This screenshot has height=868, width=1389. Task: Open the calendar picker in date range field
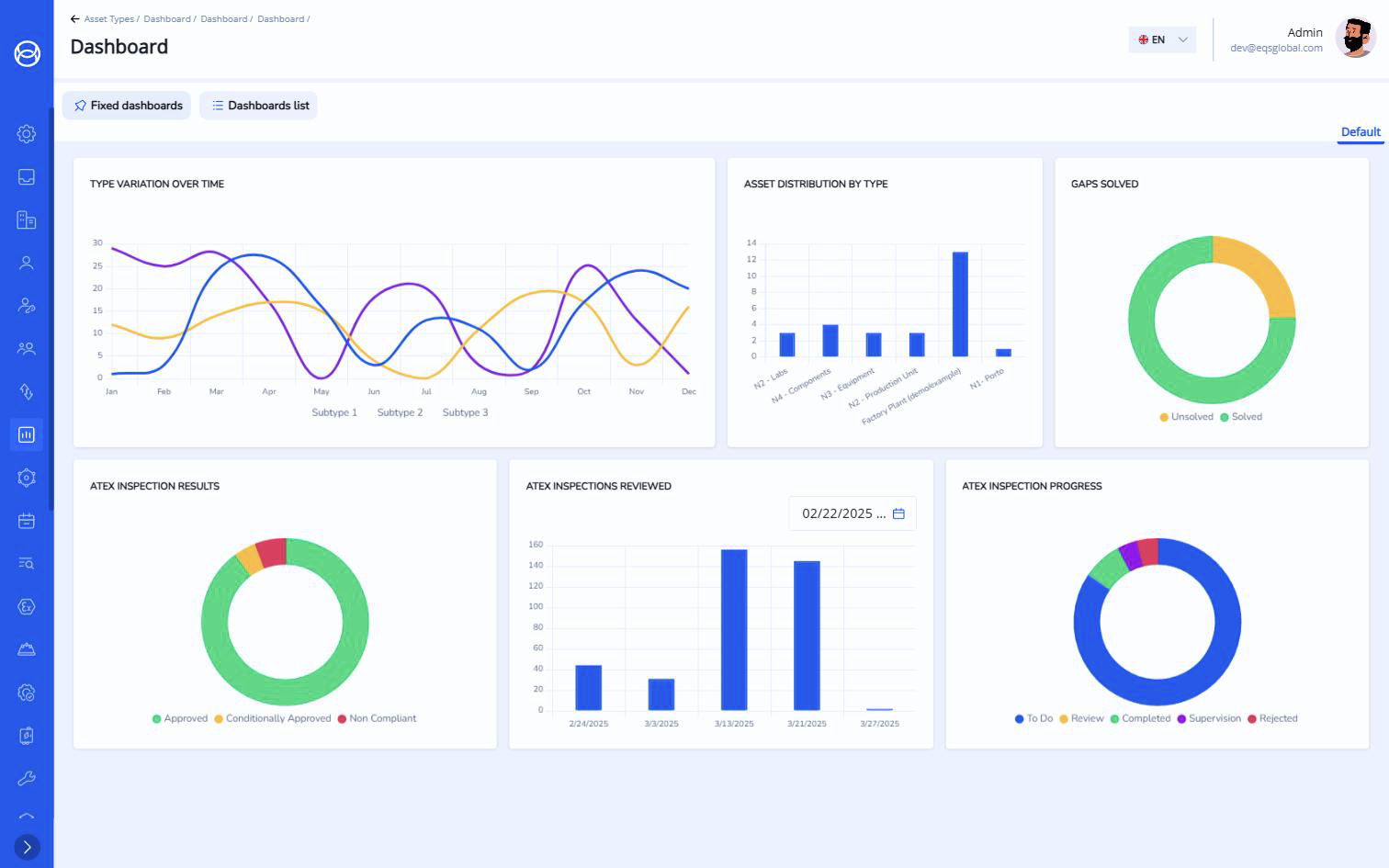tap(898, 513)
